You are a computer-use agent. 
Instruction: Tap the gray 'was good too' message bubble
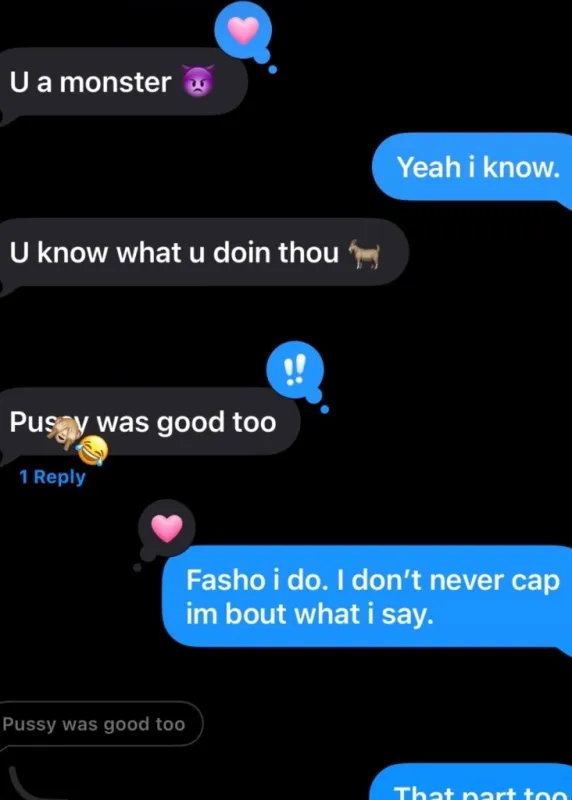(x=150, y=421)
